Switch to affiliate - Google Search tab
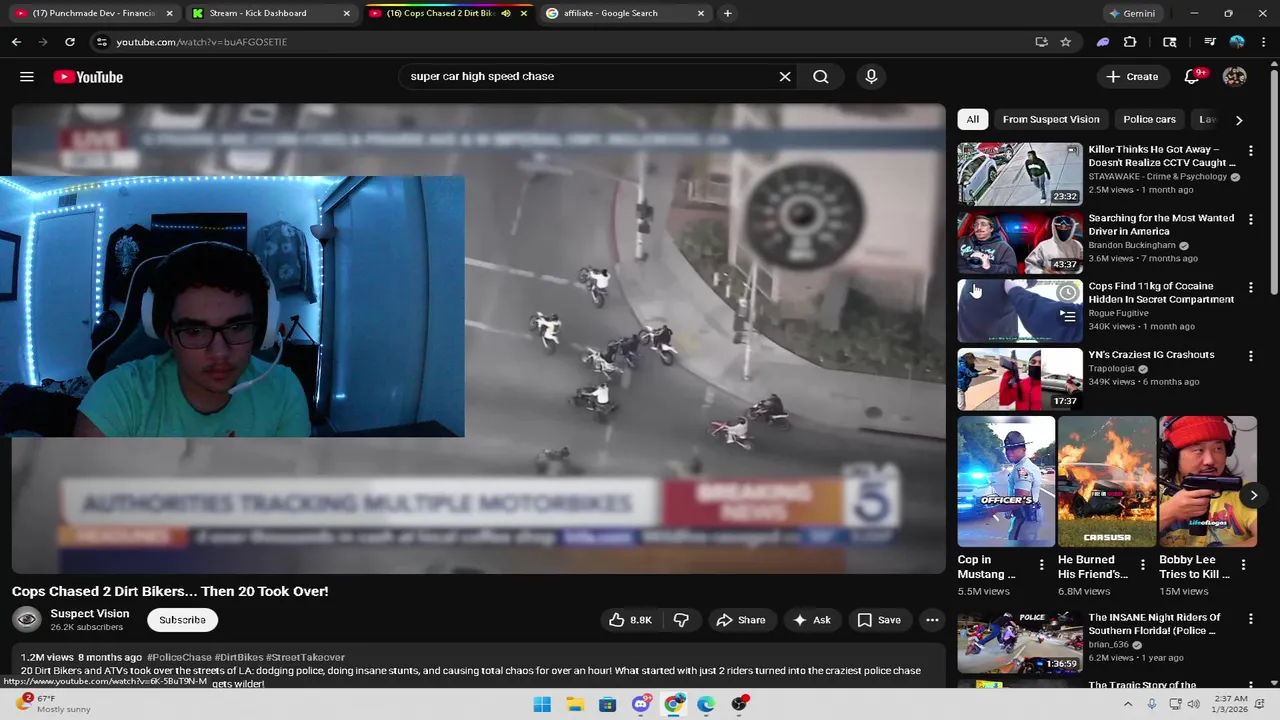The width and height of the screenshot is (1280, 720). 625,13
